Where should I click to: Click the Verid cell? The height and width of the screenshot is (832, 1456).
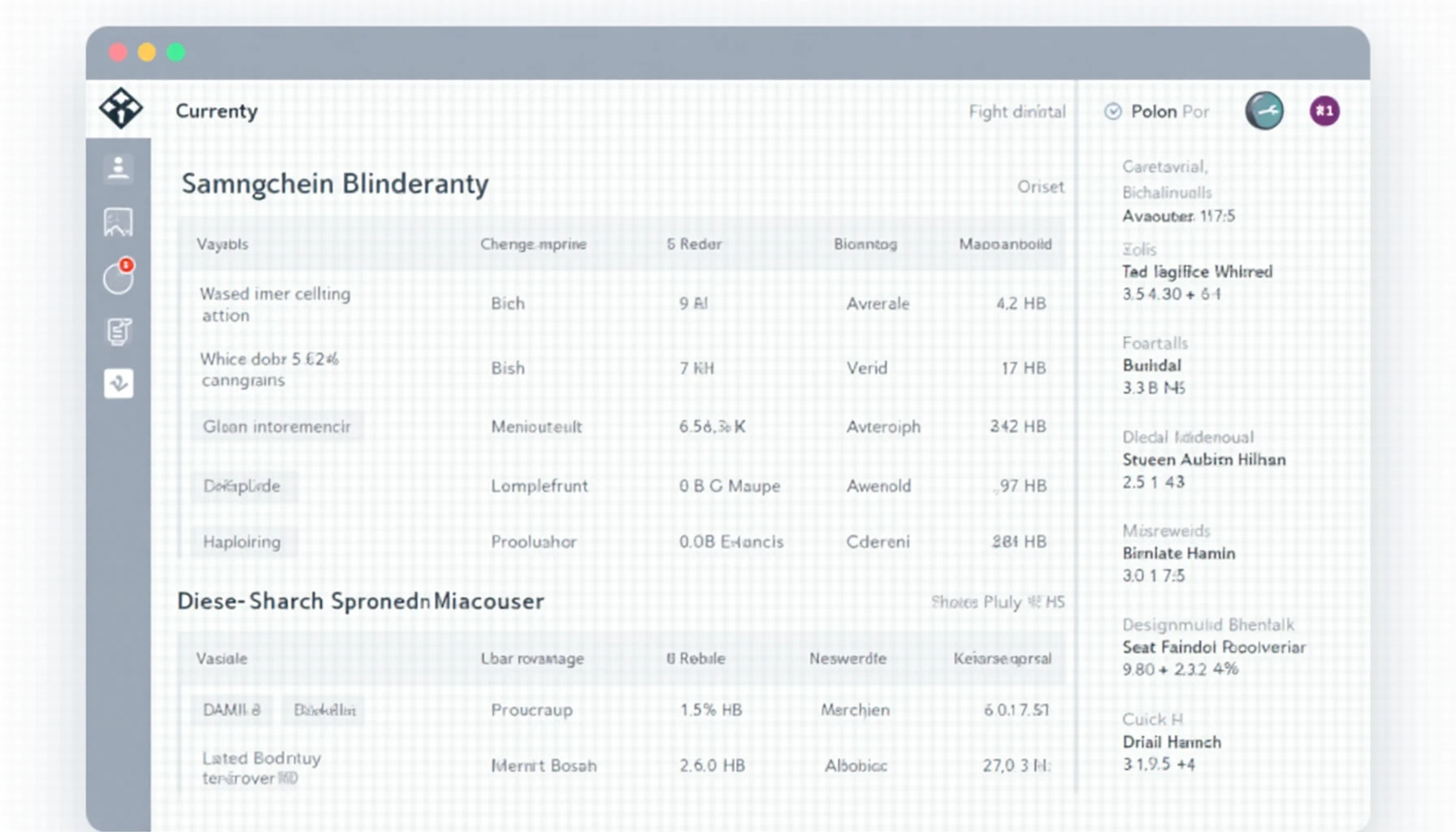point(867,368)
